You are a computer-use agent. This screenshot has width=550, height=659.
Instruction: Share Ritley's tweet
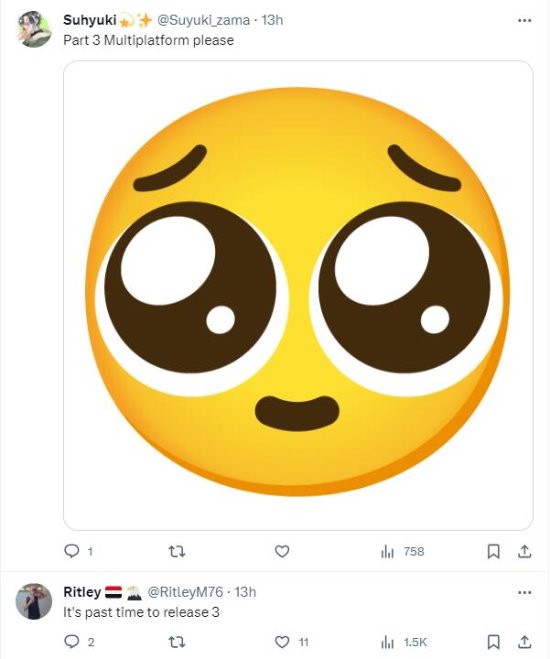click(524, 642)
